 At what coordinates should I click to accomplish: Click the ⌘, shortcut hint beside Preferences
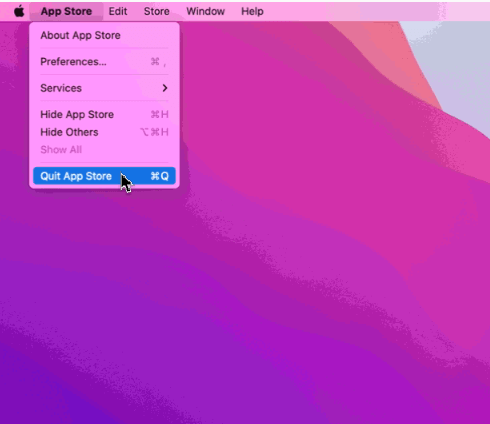(x=159, y=62)
